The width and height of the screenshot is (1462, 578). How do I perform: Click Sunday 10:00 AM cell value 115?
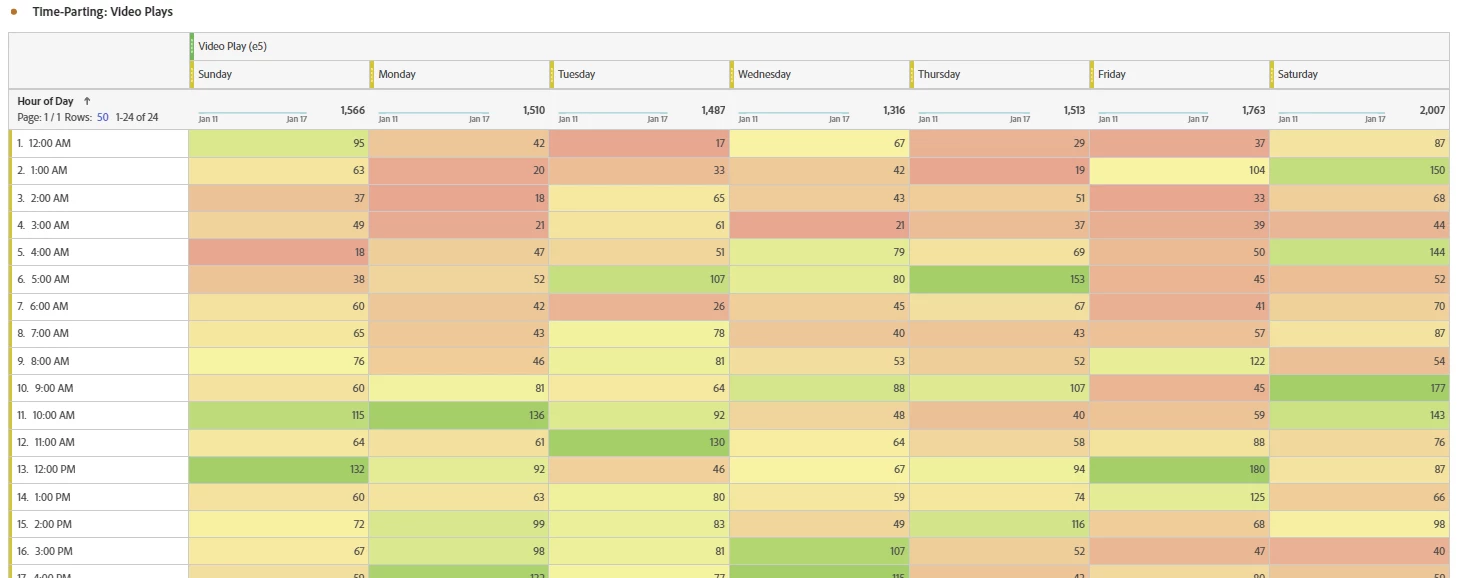click(279, 415)
